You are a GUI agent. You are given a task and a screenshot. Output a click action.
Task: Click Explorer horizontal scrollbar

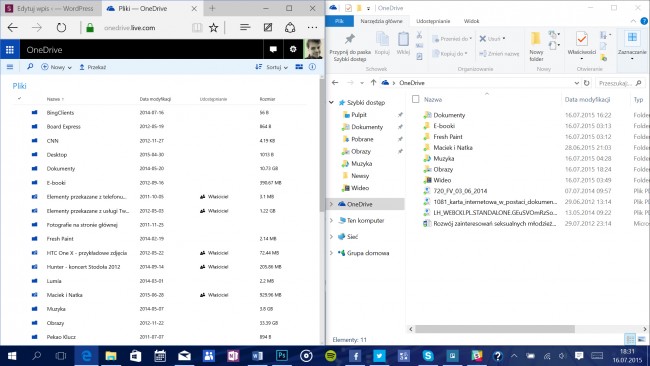495,329
